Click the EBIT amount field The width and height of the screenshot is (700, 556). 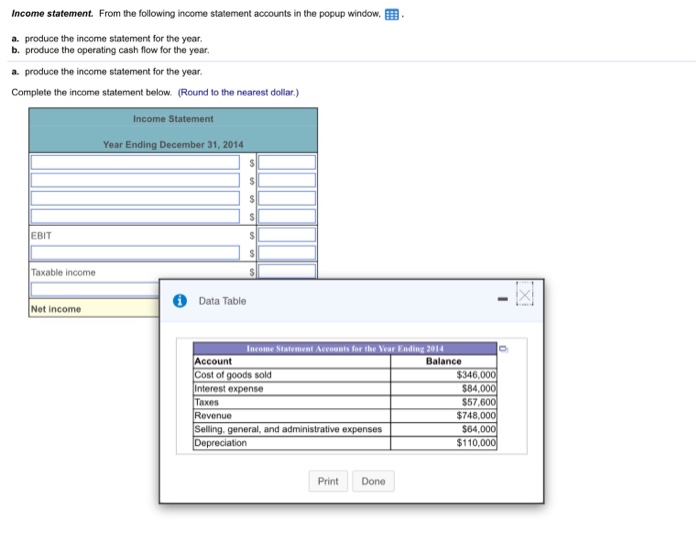(x=287, y=235)
